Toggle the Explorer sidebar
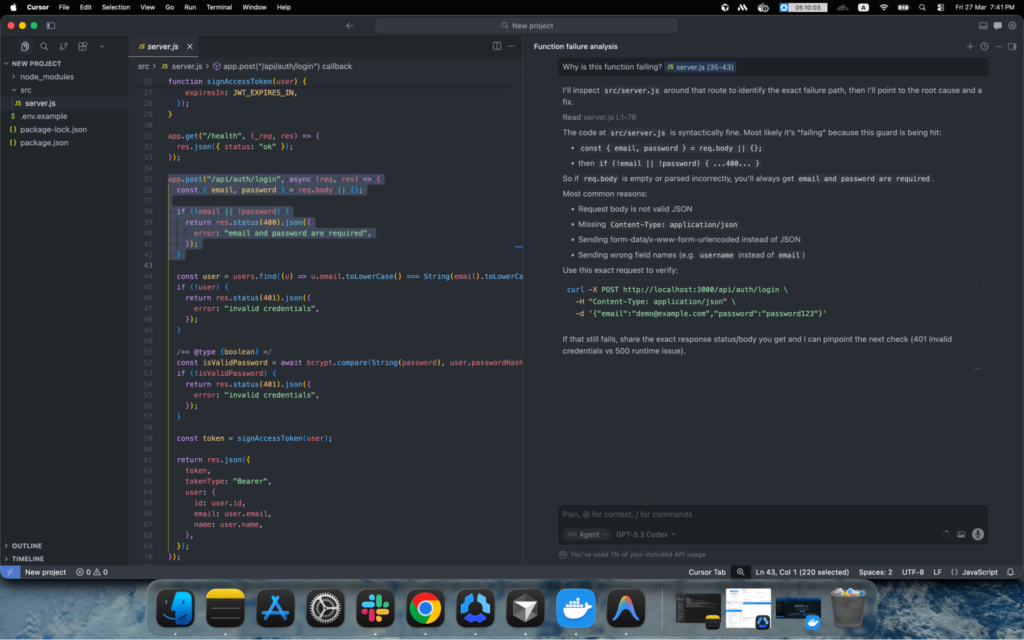This screenshot has width=1024, height=640. (x=24, y=46)
